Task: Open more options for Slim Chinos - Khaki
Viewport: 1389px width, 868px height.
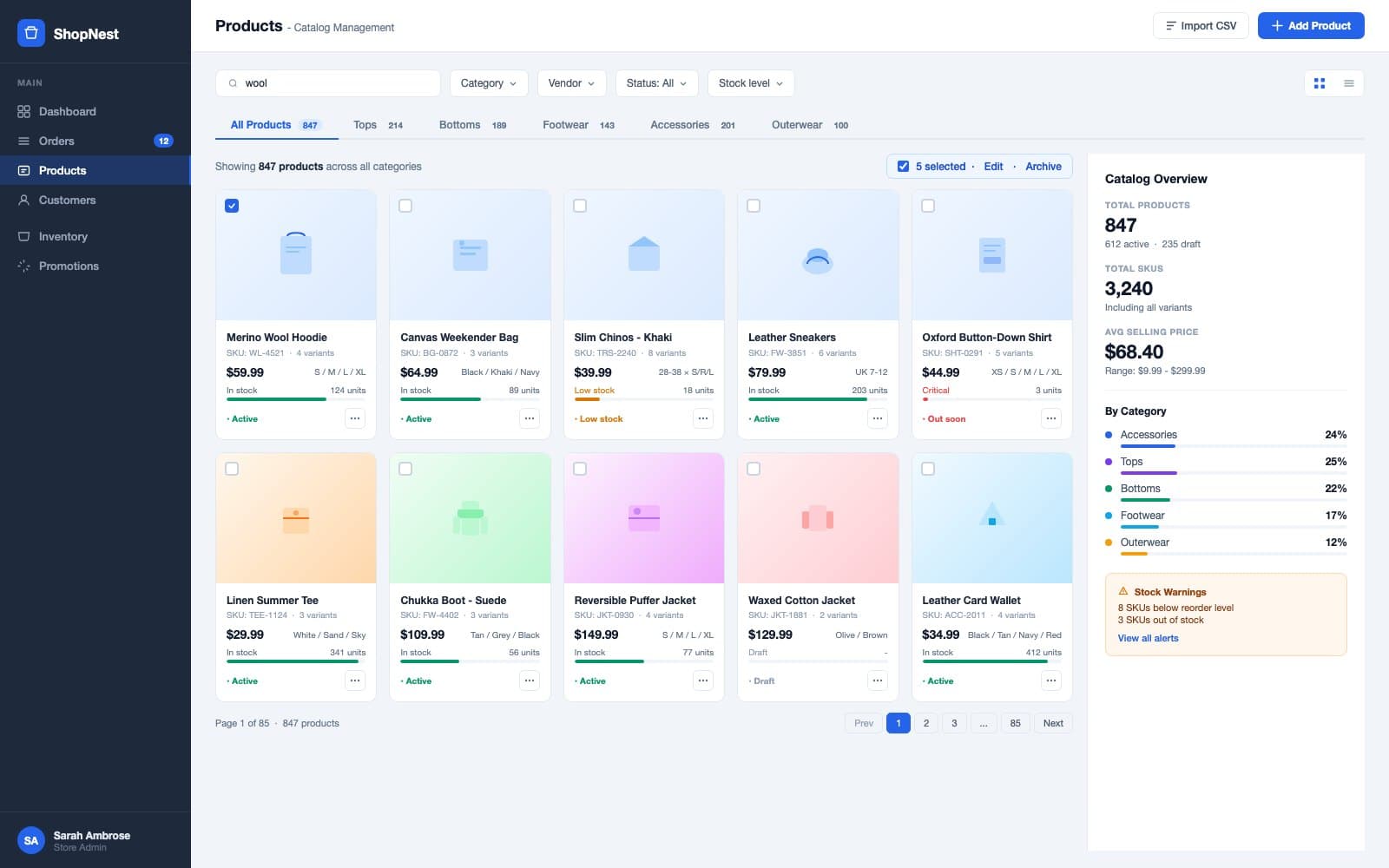Action: pyautogui.click(x=703, y=418)
